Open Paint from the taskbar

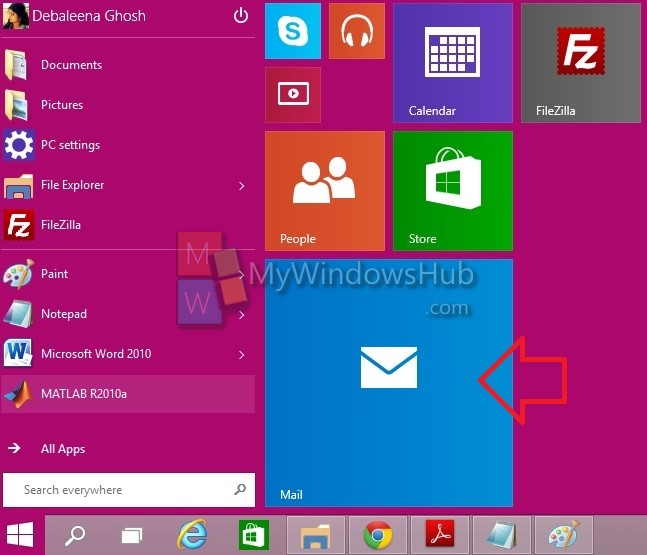(564, 535)
